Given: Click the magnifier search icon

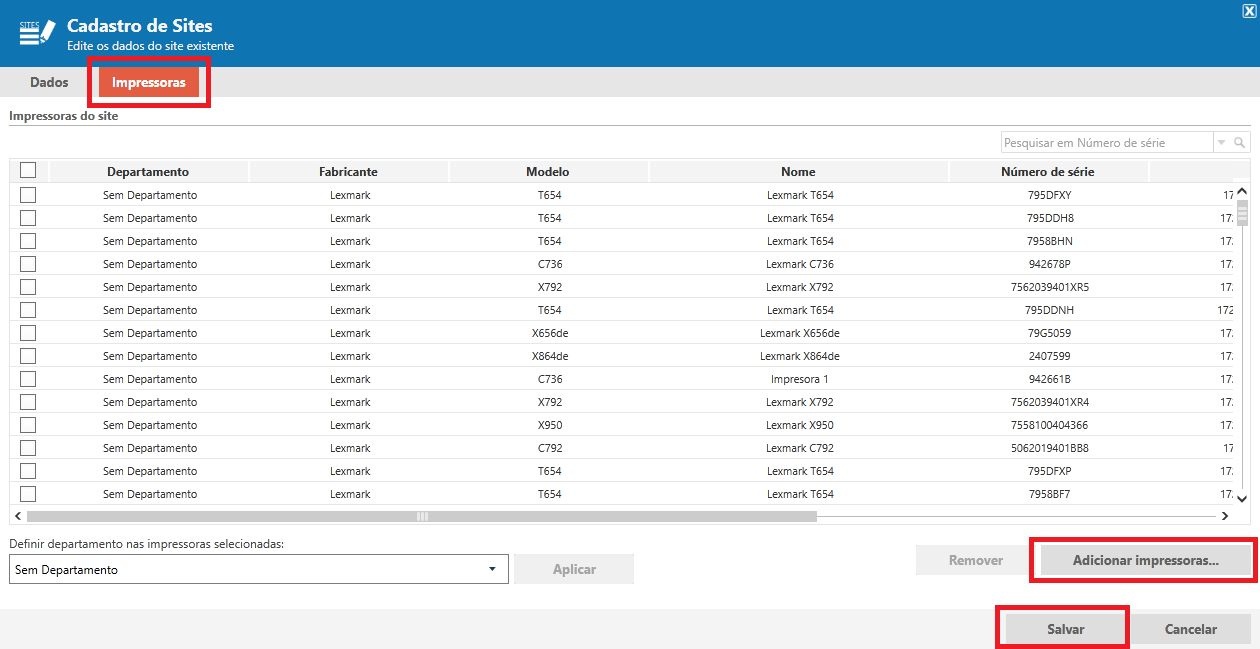Looking at the screenshot, I should pyautogui.click(x=1240, y=143).
